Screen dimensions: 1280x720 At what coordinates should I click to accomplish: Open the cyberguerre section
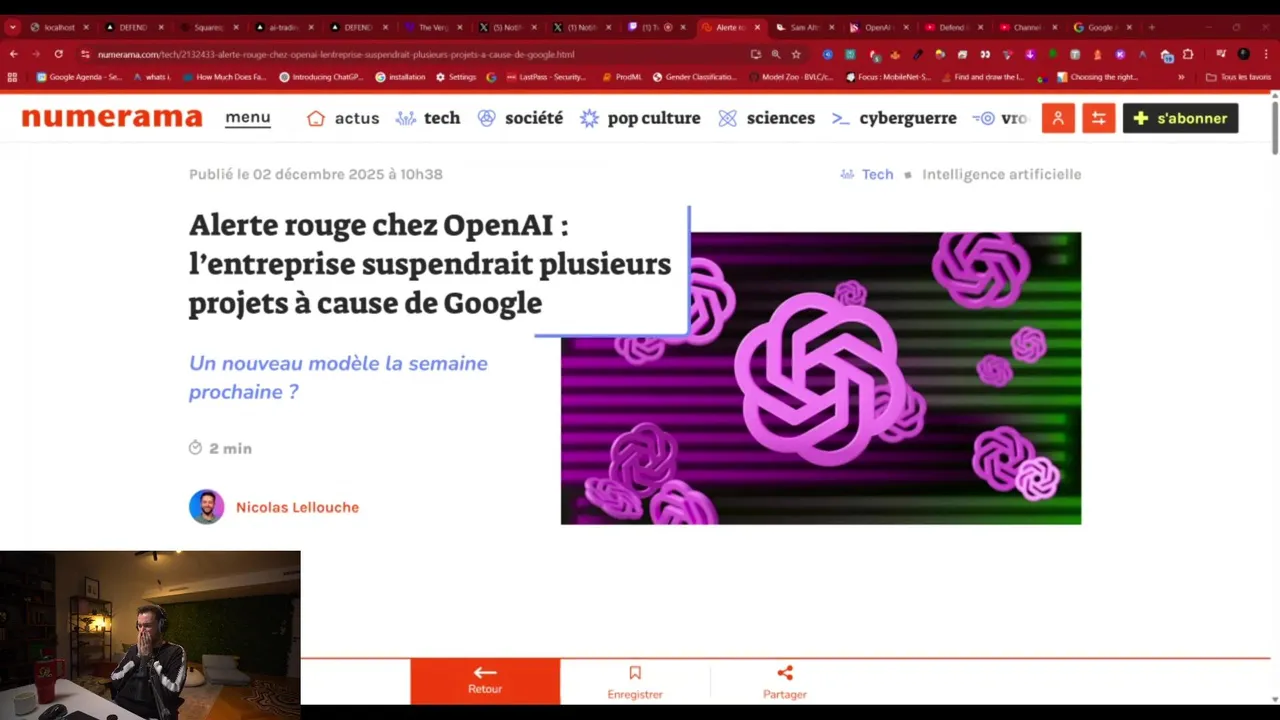click(908, 118)
